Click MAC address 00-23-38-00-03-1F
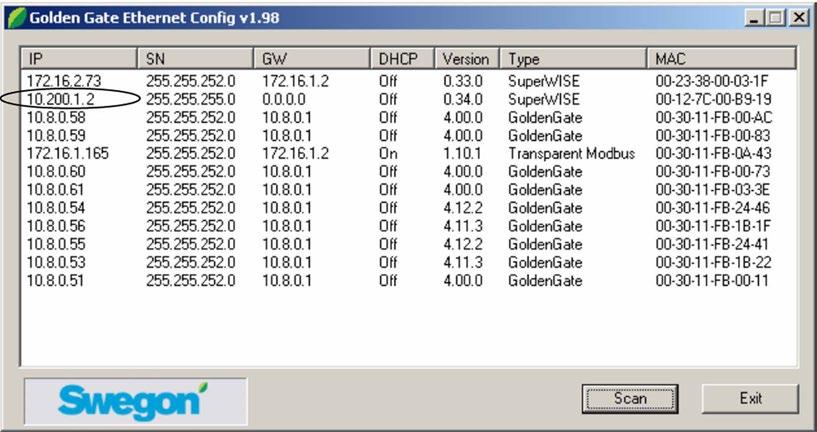The image size is (817, 432). (712, 81)
